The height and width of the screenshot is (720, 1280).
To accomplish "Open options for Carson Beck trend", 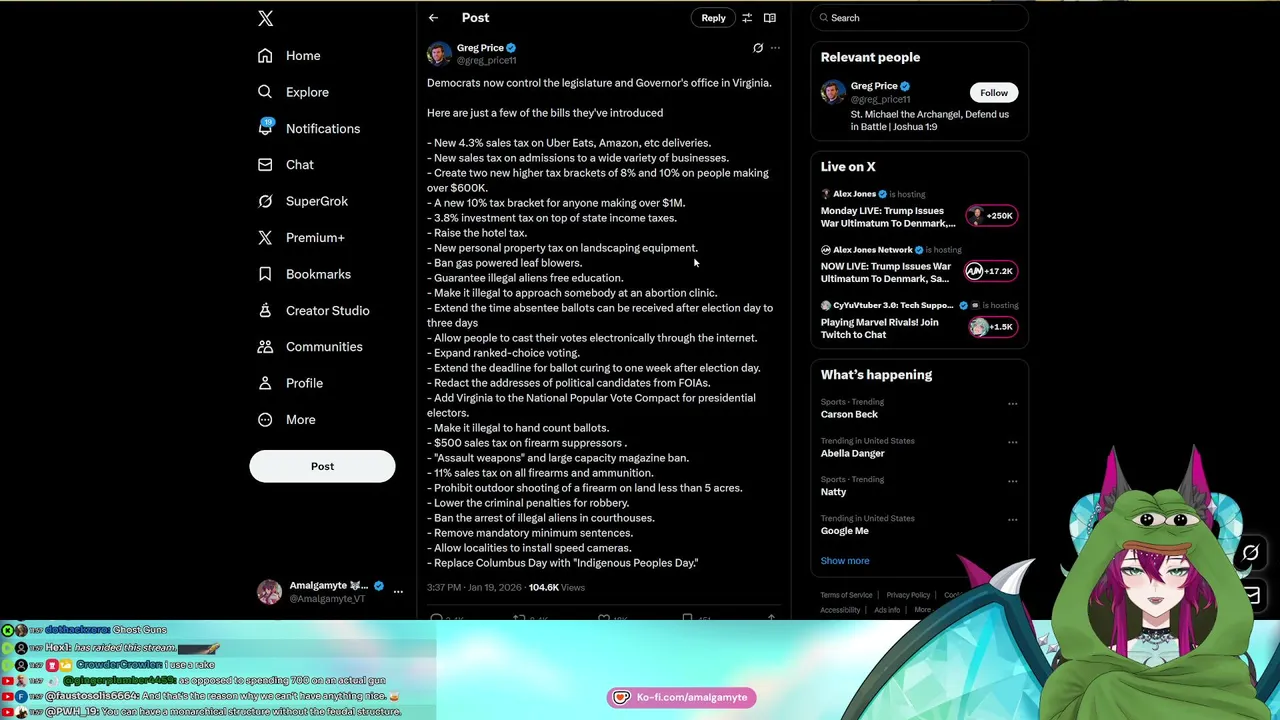I will [1013, 404].
